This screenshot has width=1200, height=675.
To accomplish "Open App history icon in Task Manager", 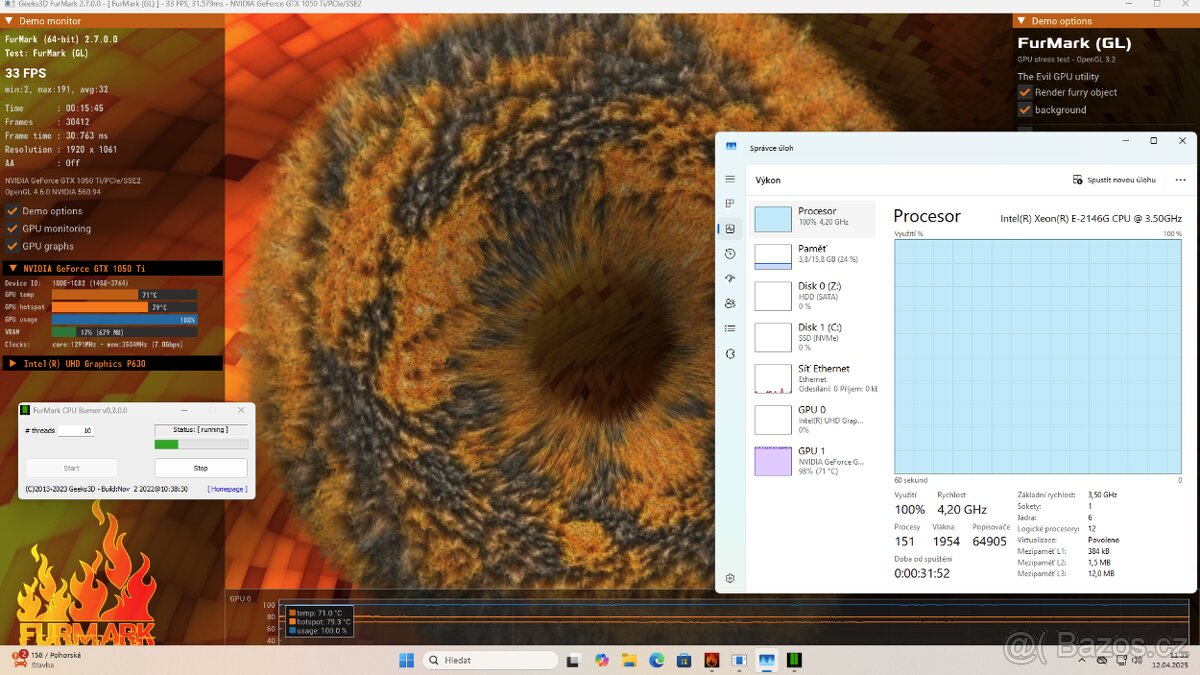I will pyautogui.click(x=730, y=254).
